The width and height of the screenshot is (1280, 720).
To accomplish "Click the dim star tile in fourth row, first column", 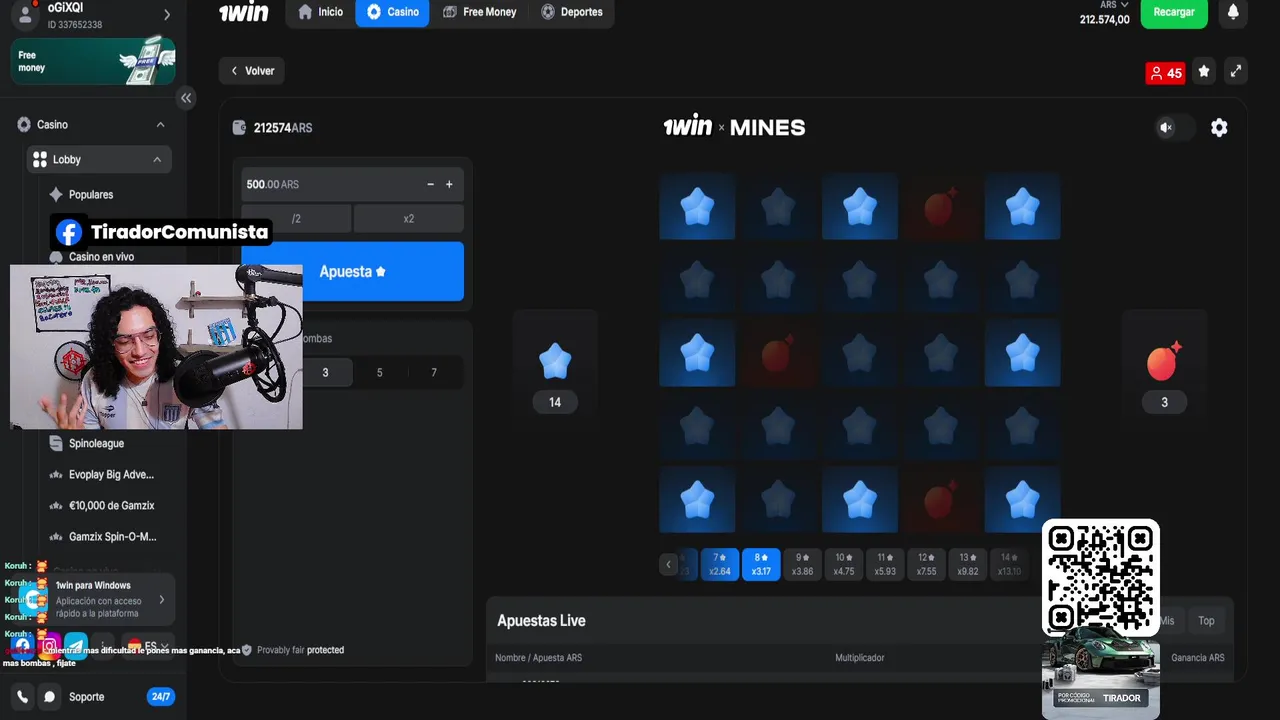I will (x=697, y=427).
